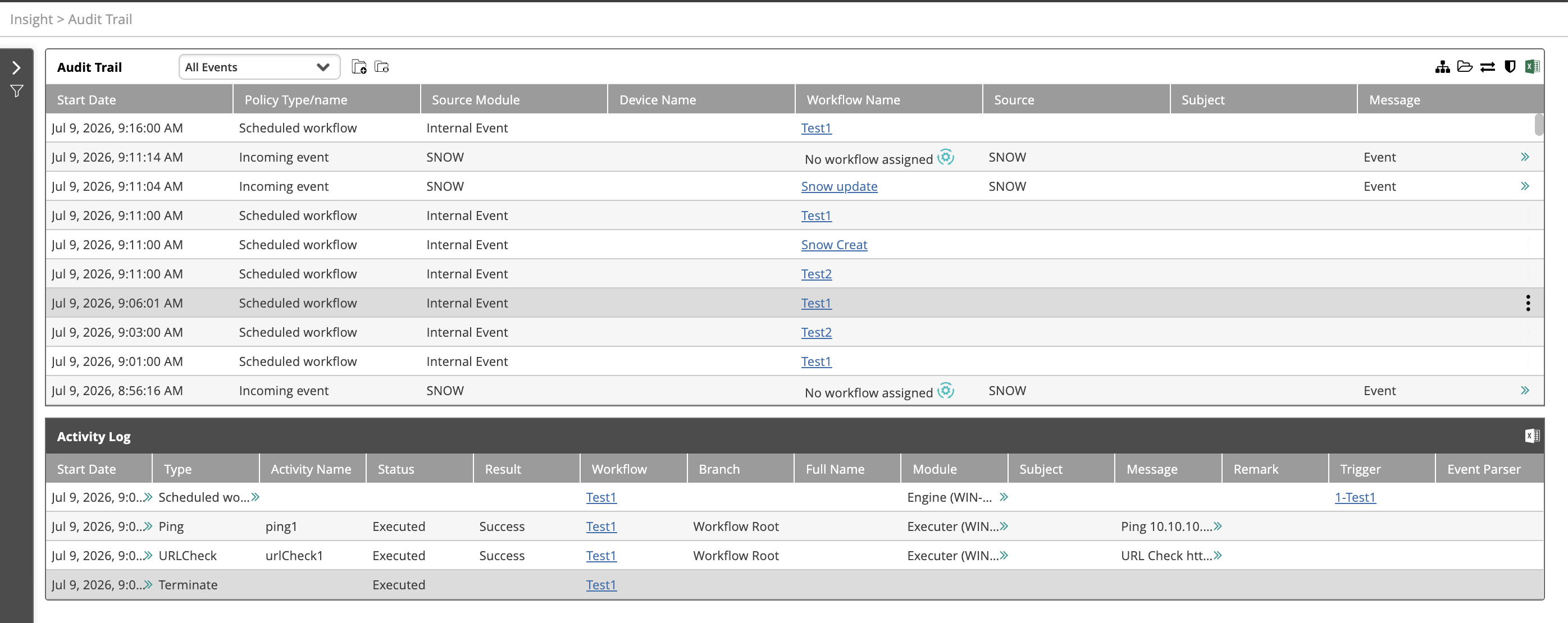Click the Full Name column header
This screenshot has height=623, width=1568.
click(847, 469)
